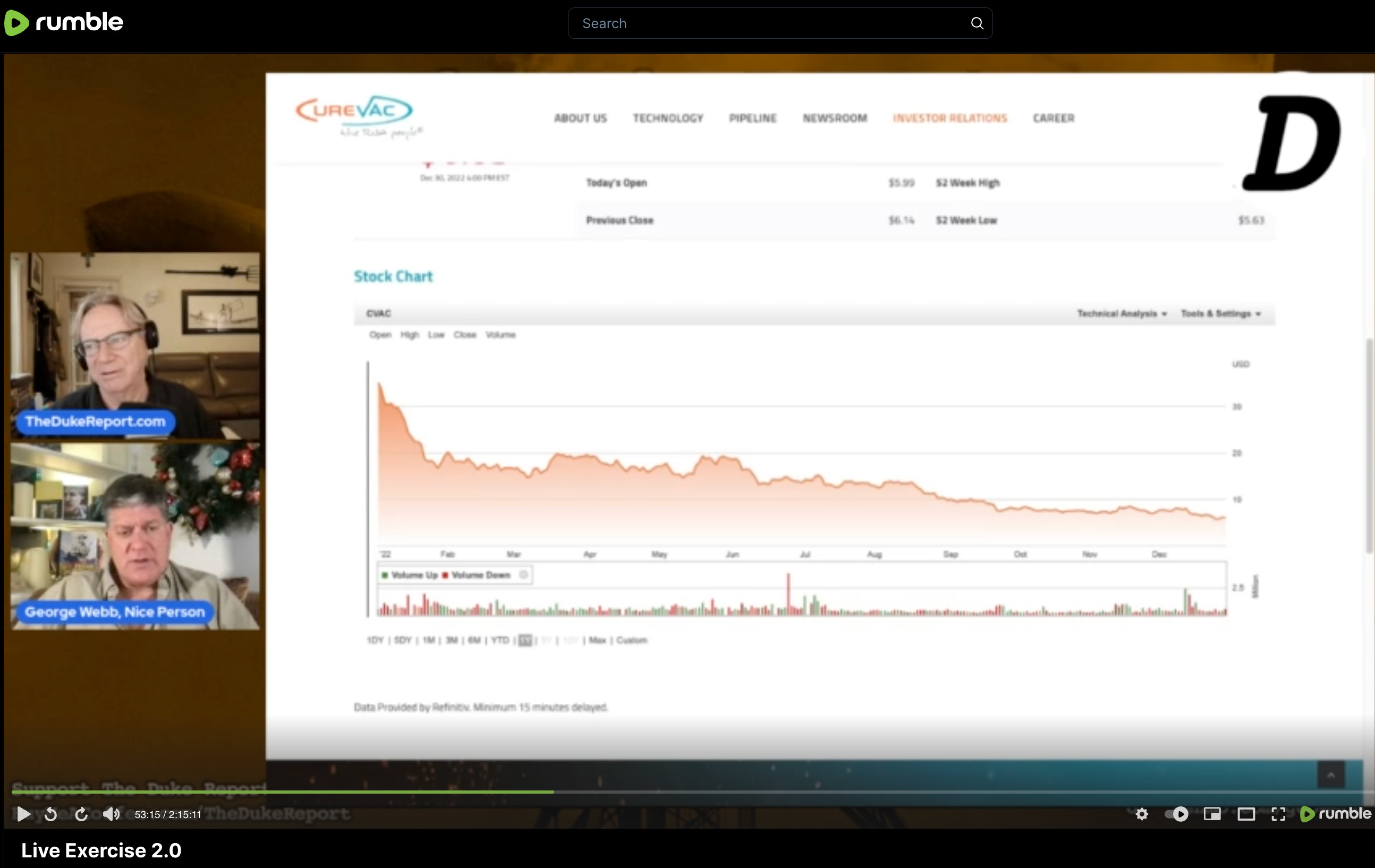The image size is (1375, 868).
Task: Select 3M chart range
Action: pyautogui.click(x=452, y=640)
